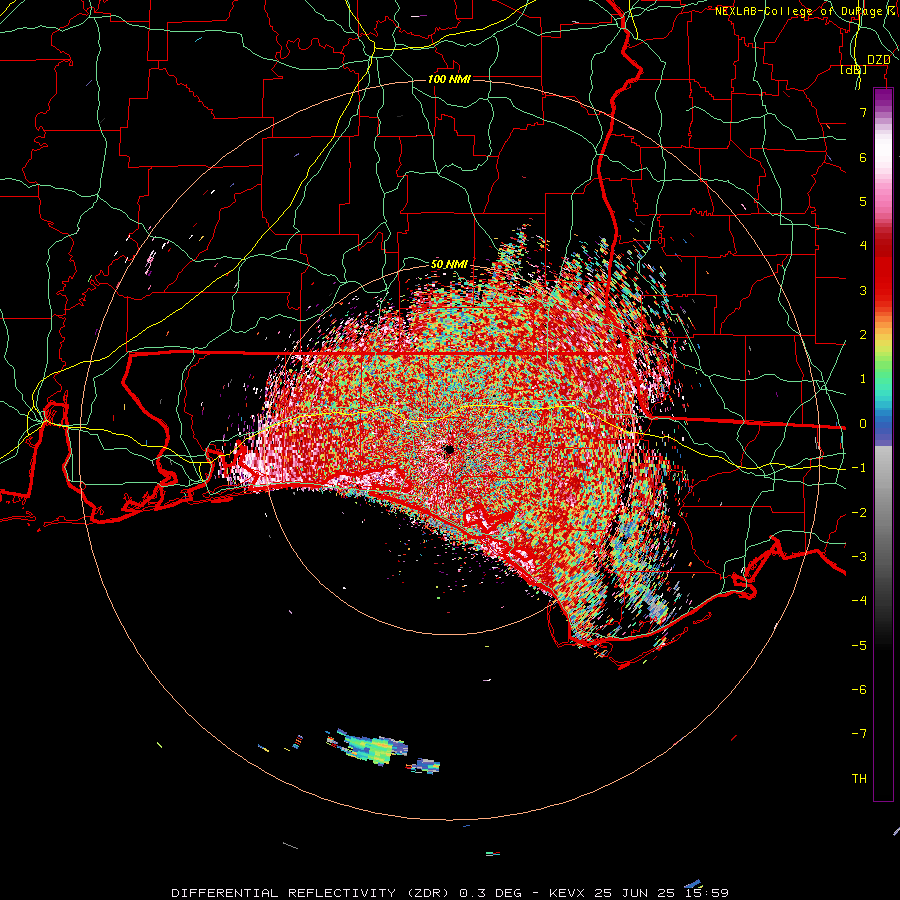
Task: Click the legend value 2
Action: tap(863, 335)
